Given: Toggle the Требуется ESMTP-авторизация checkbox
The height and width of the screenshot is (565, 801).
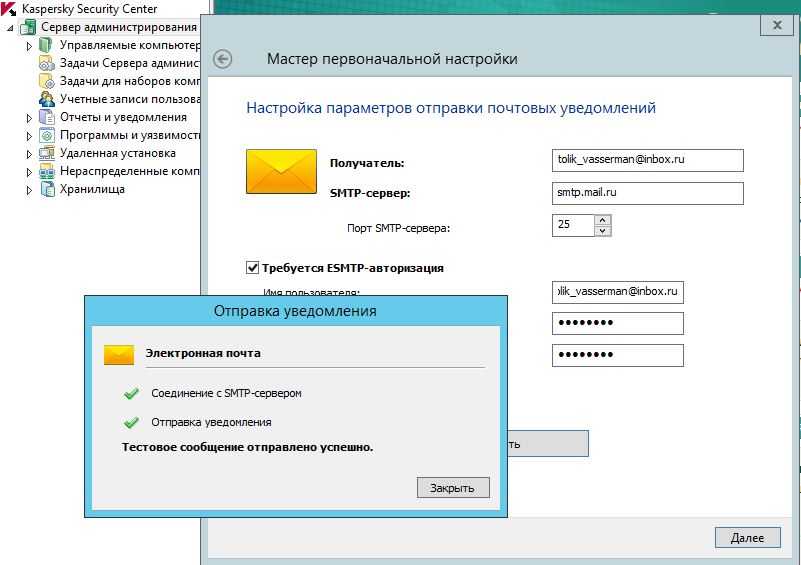Looking at the screenshot, I should pos(252,268).
